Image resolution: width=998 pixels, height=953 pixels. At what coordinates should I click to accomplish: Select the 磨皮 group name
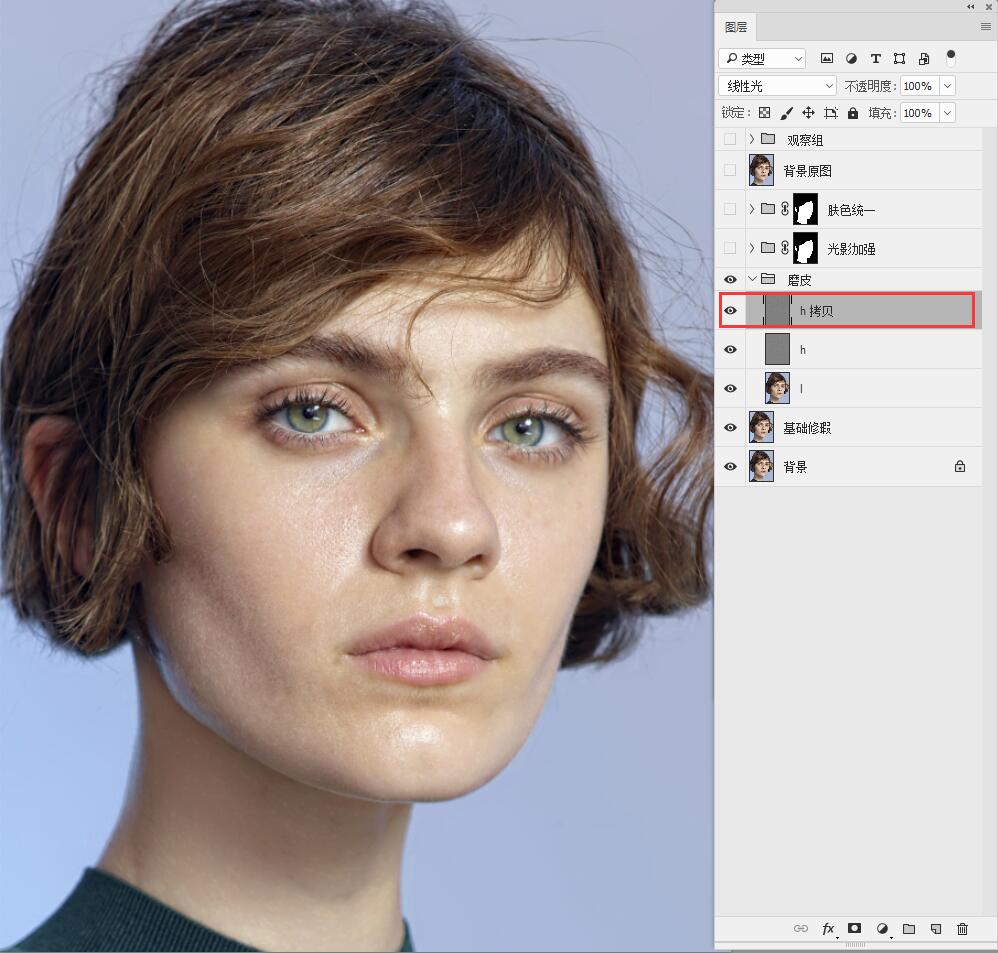[x=799, y=280]
